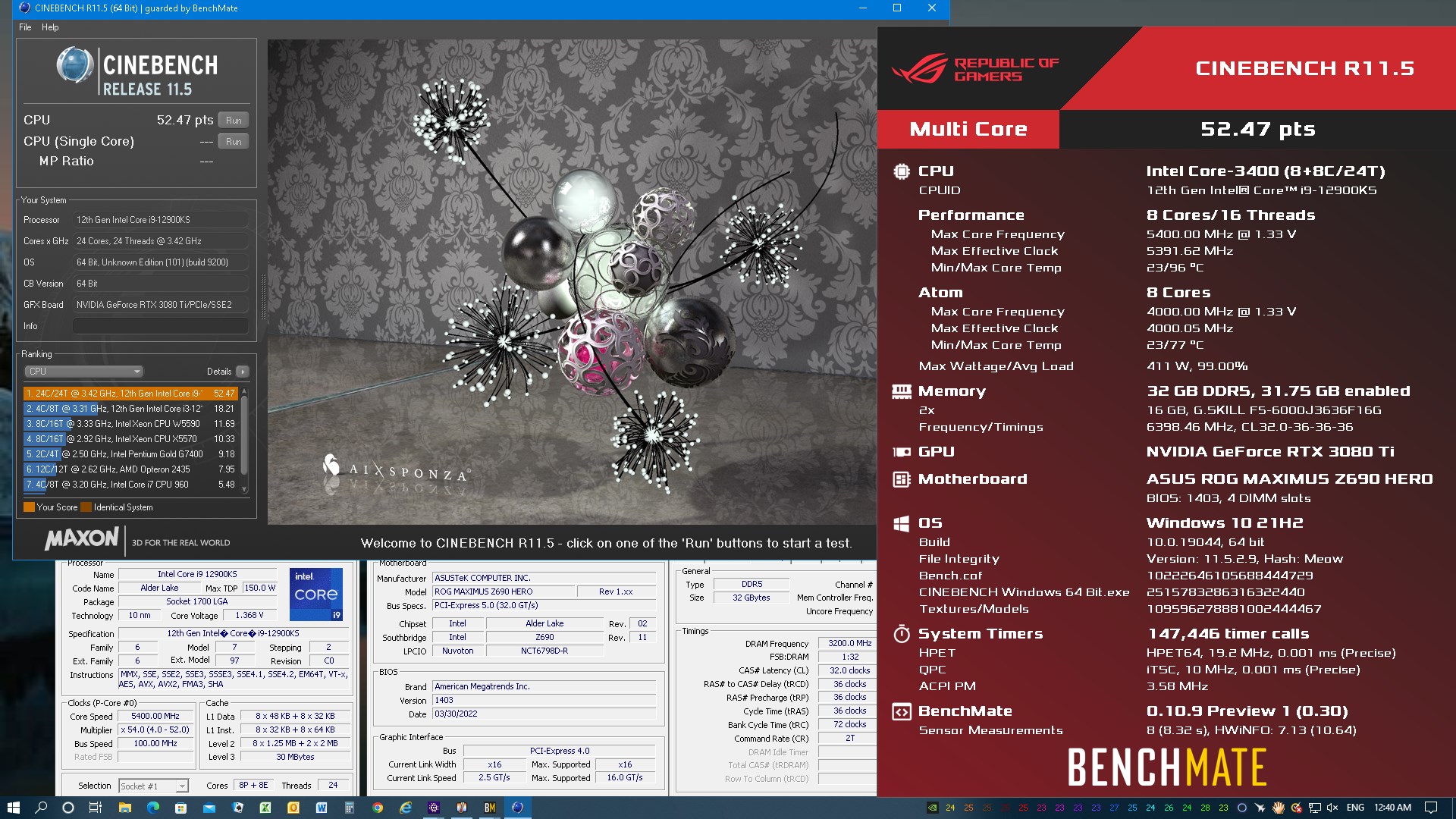Open the Action Center notifications icon

click(1431, 808)
